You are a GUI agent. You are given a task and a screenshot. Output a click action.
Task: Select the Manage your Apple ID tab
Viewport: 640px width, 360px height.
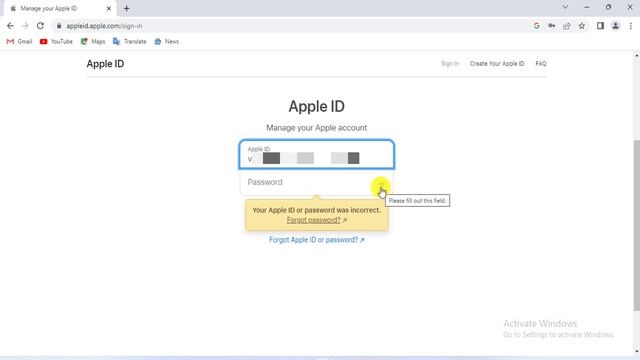59,8
